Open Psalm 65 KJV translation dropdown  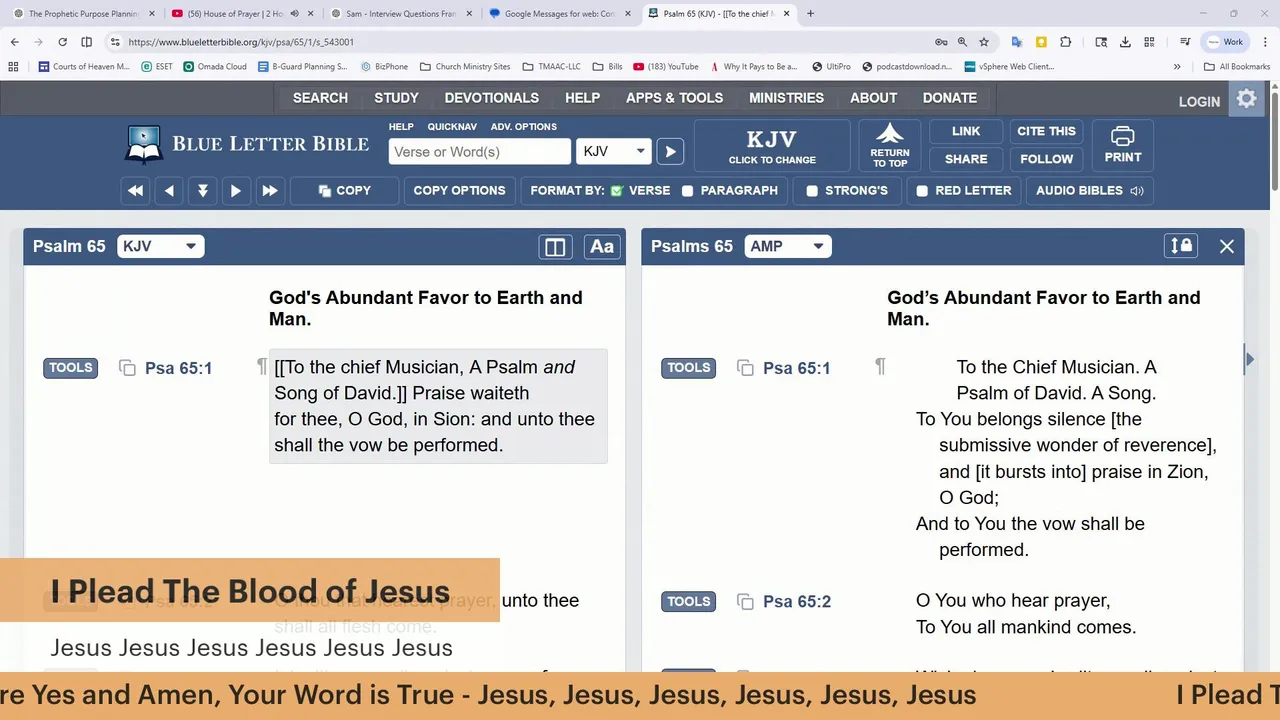(160, 246)
